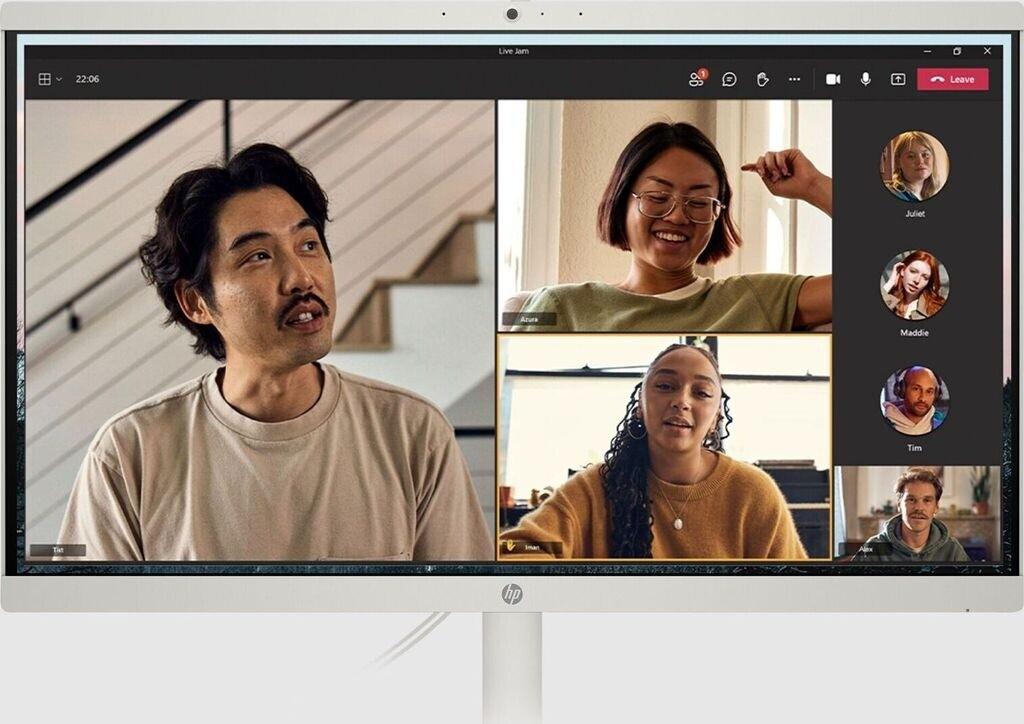Open the meeting chat icon

(729, 79)
